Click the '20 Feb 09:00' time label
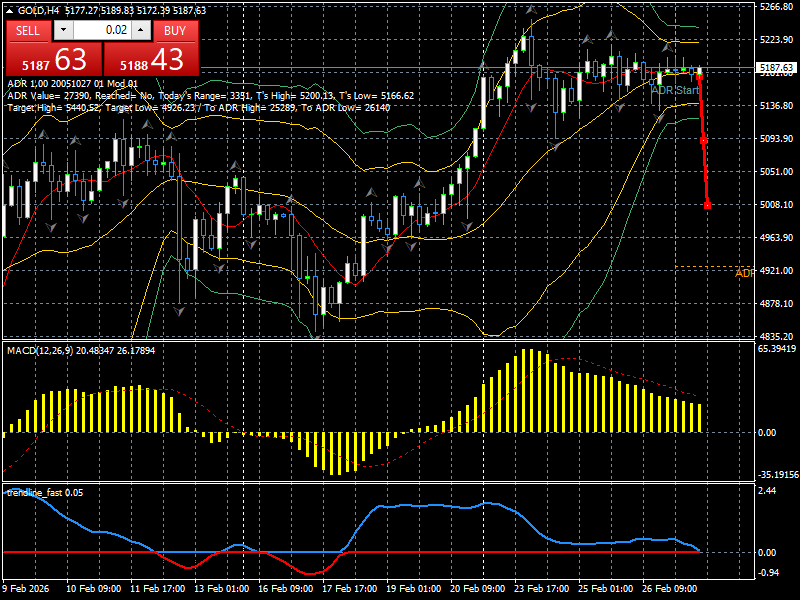Image resolution: width=800 pixels, height=600 pixels. 478,588
